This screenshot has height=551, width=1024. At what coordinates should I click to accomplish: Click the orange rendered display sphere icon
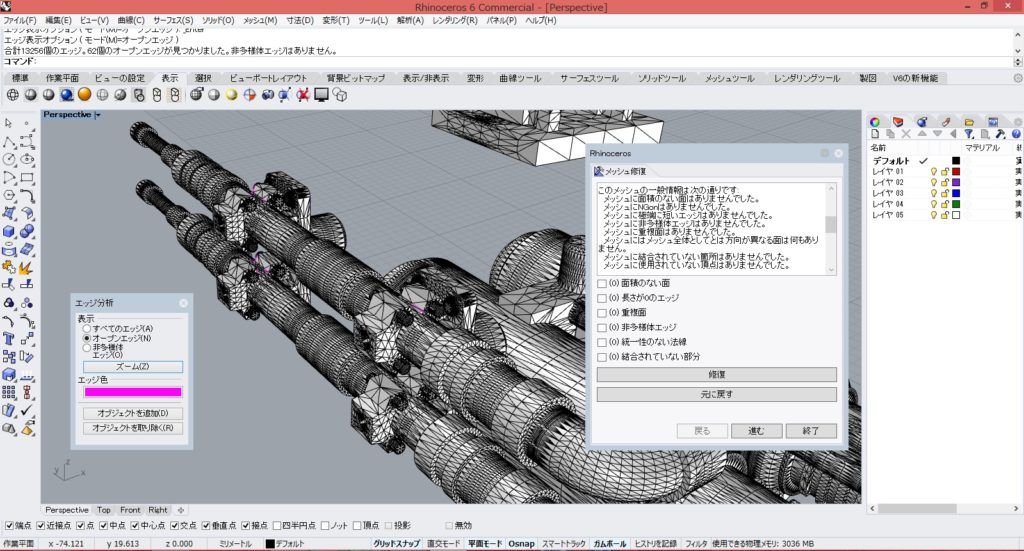[x=84, y=95]
